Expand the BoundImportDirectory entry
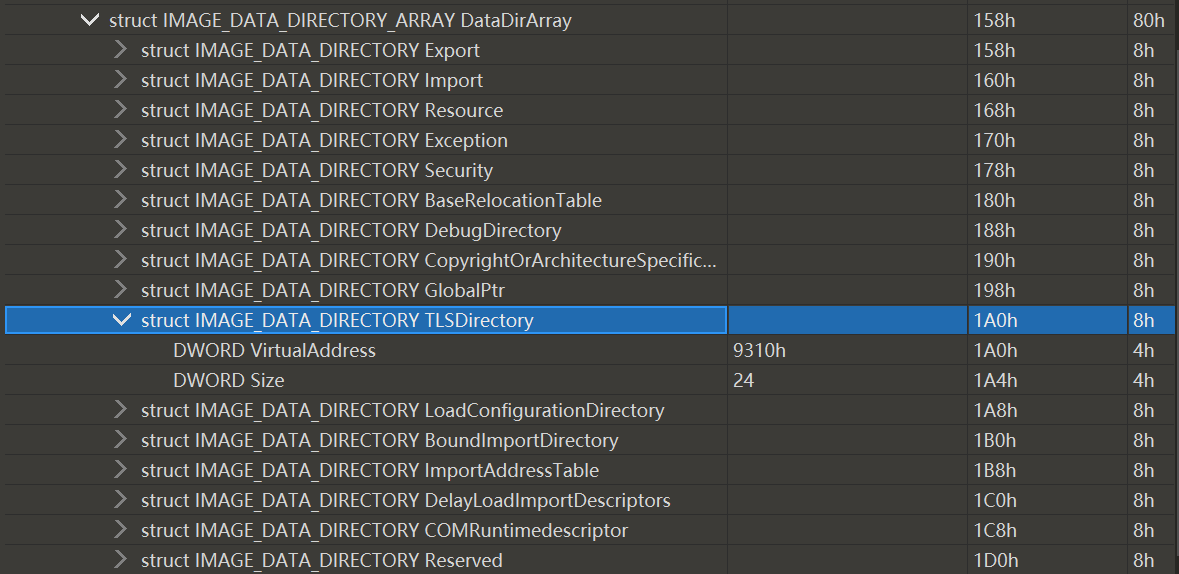This screenshot has width=1179, height=574. pos(120,441)
